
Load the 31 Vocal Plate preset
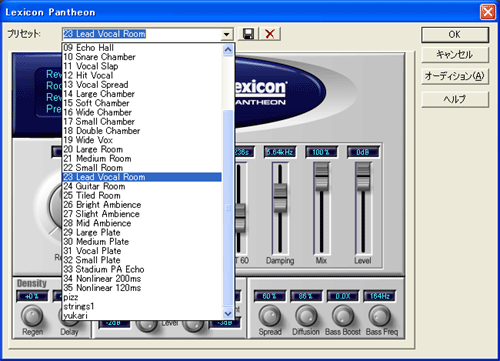[x=142, y=251]
